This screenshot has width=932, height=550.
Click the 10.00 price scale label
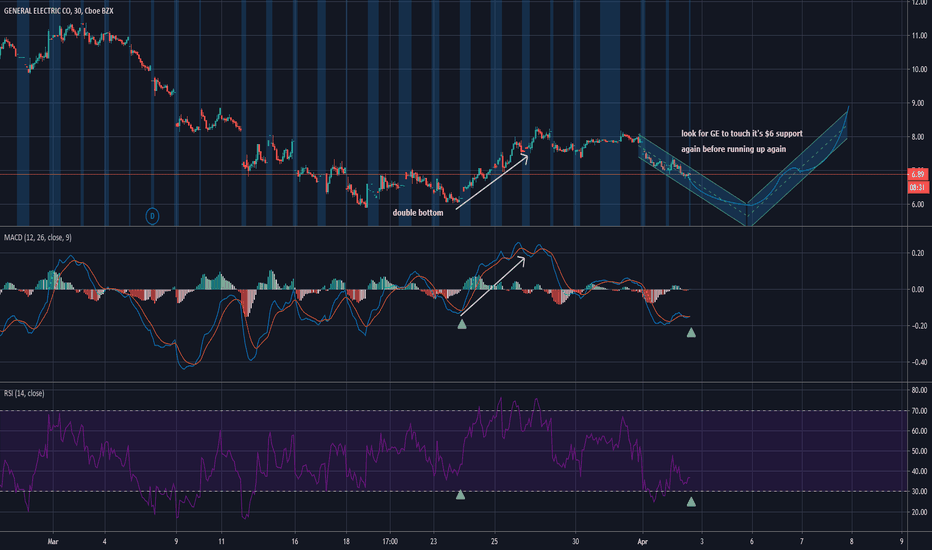click(918, 70)
